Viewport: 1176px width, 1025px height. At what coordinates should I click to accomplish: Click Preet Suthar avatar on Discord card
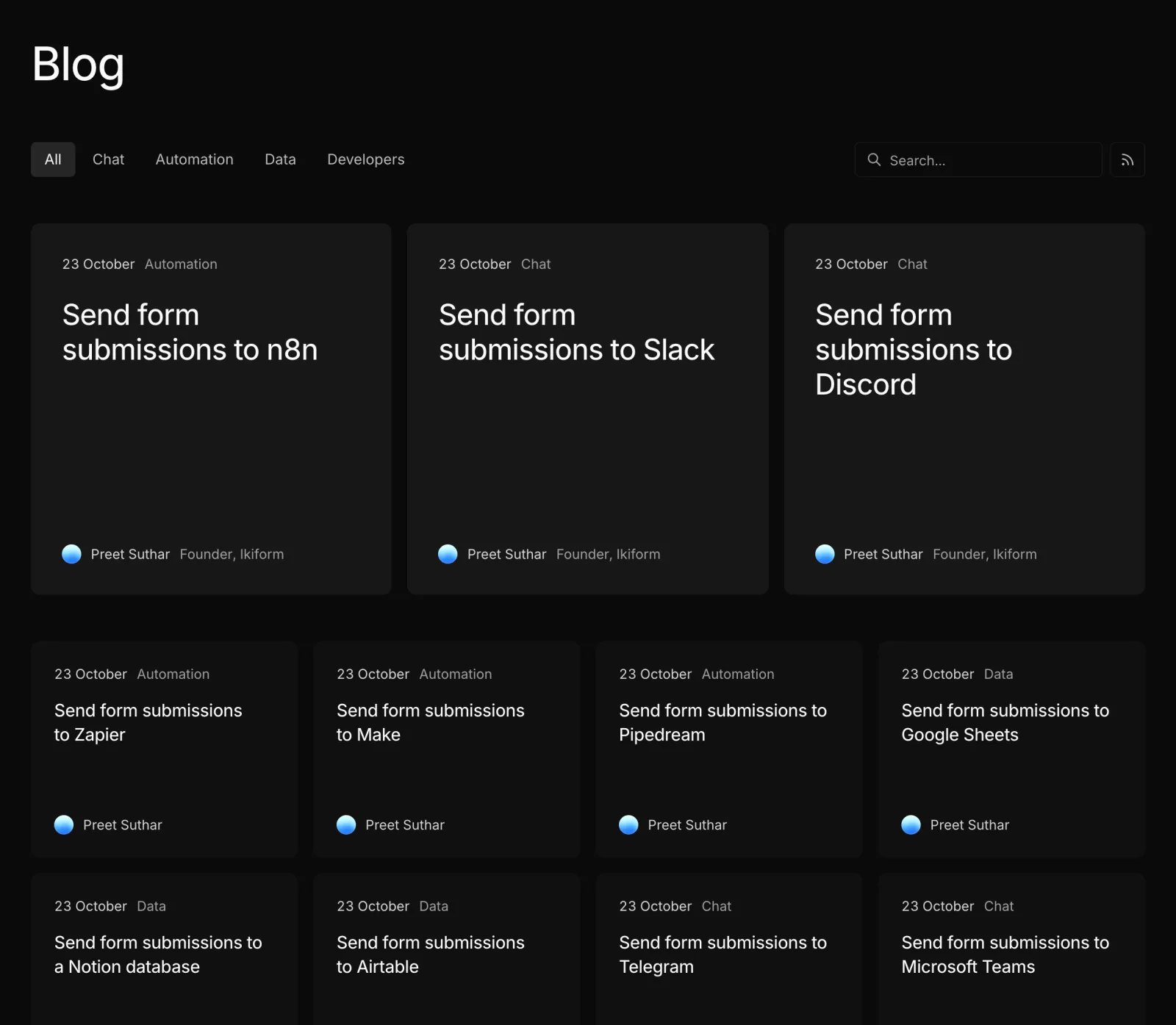point(825,554)
